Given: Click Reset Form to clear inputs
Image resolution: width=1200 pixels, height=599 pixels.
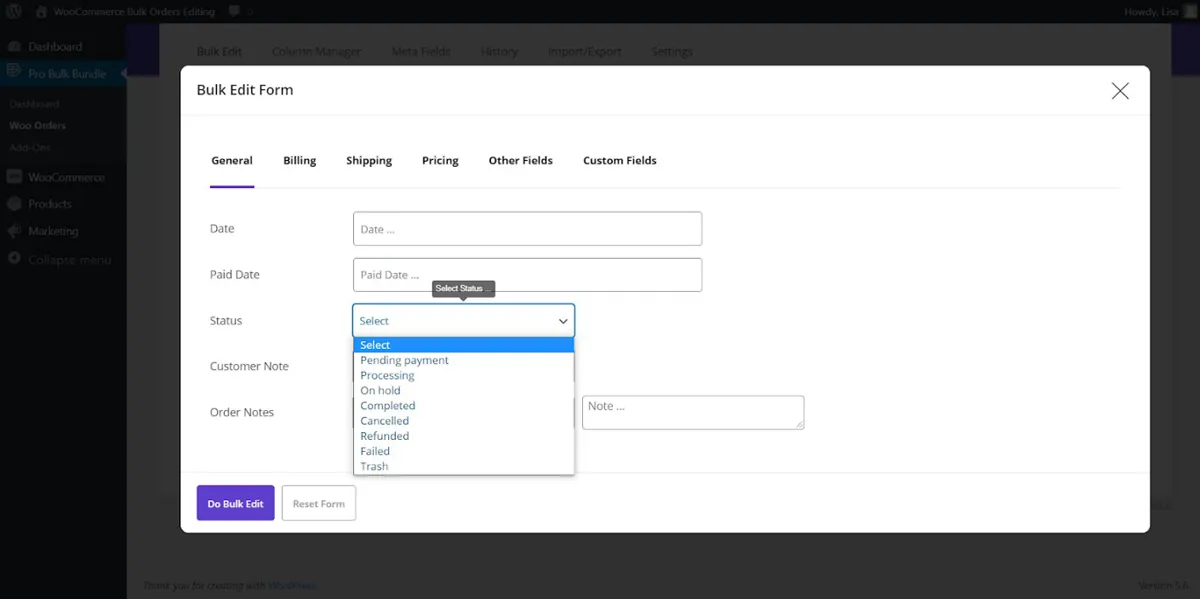Looking at the screenshot, I should click(318, 503).
